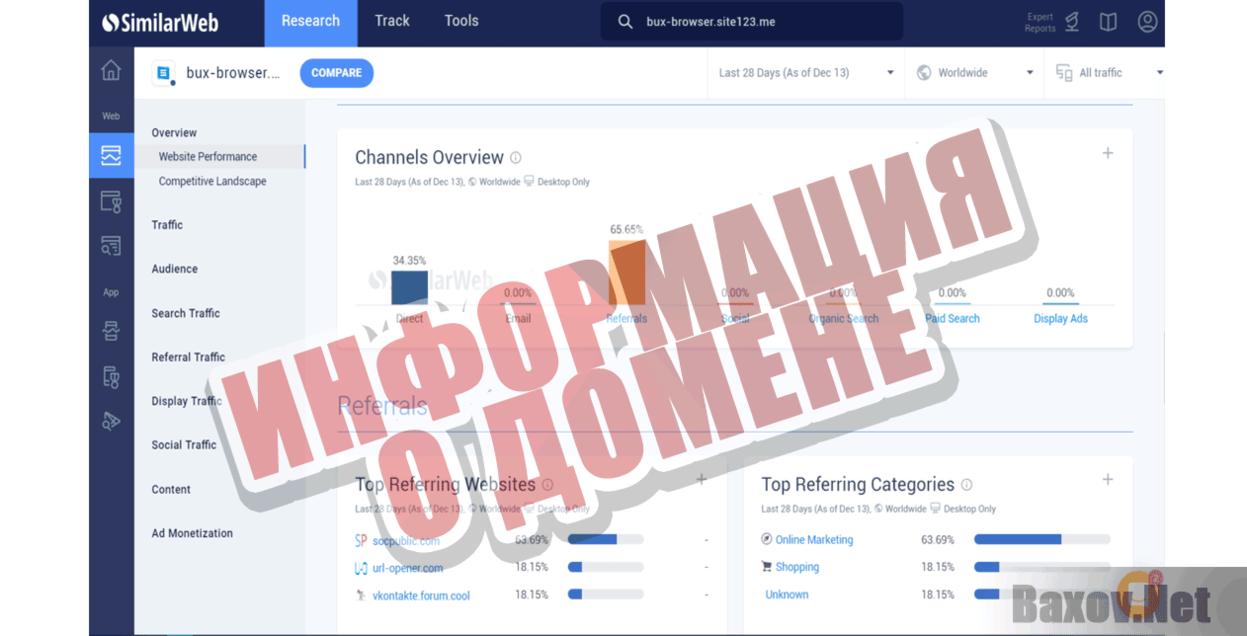Switch to the Tools tab

(461, 22)
